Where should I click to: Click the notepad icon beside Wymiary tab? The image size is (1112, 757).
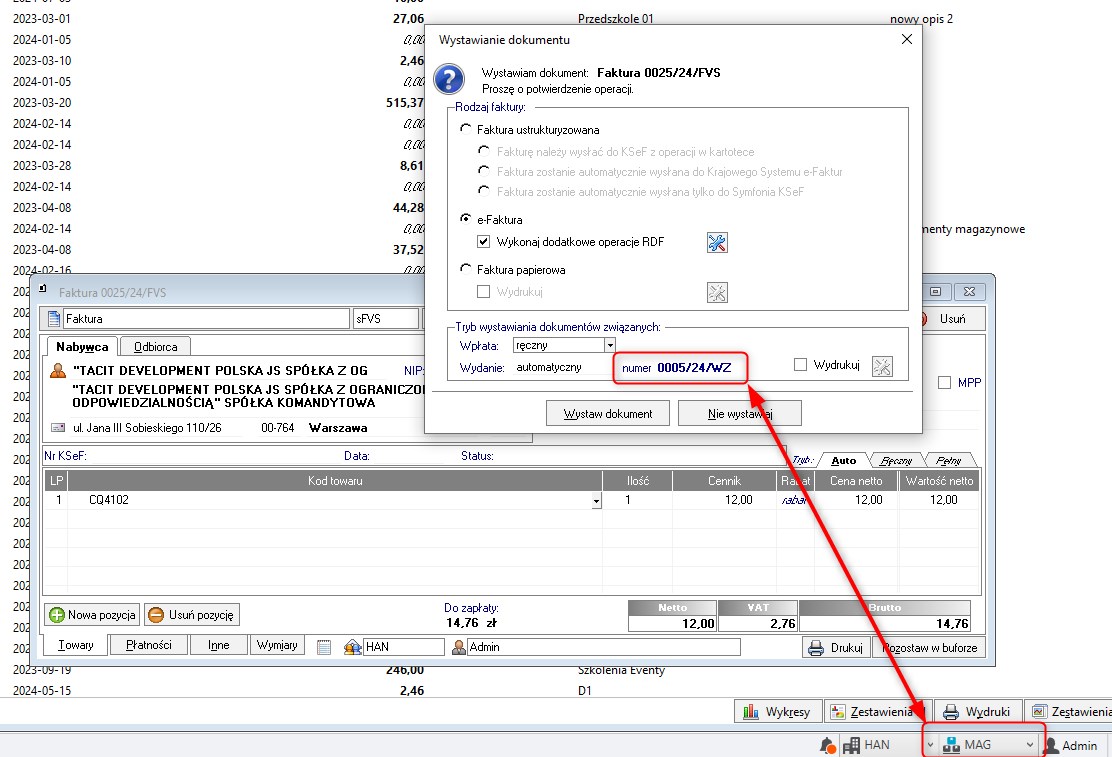[323, 647]
